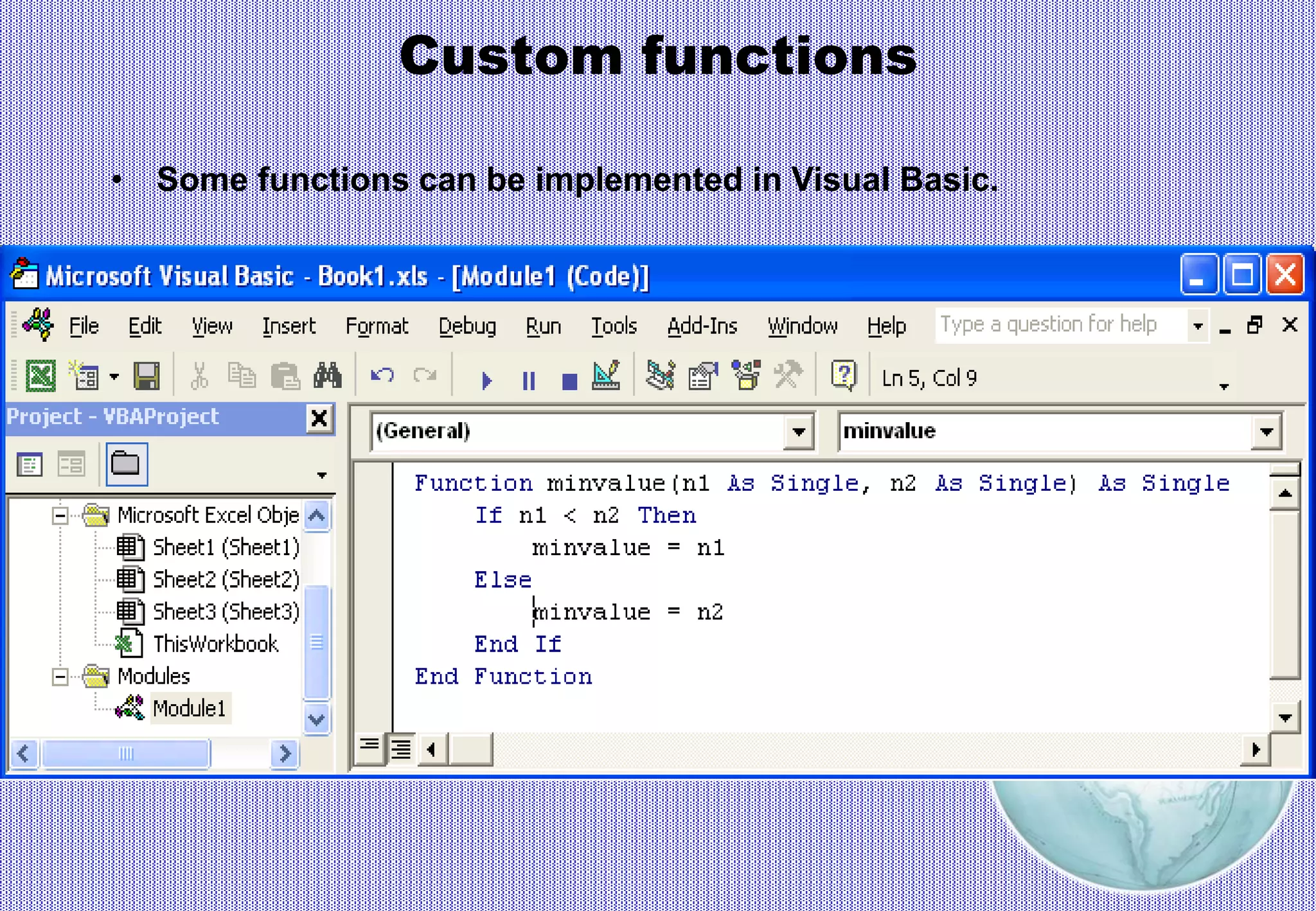Click the Save floppy disk icon

(x=147, y=376)
